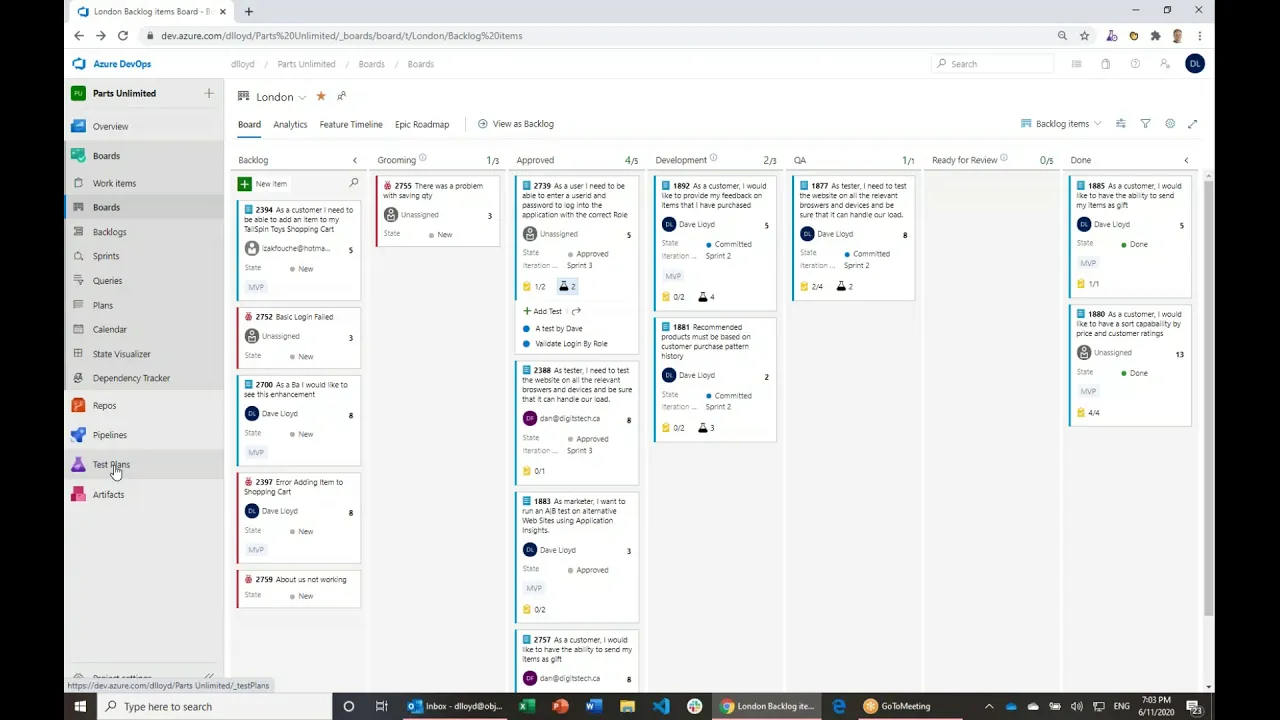1280x720 pixels.
Task: Open board settings gear icon
Action: pyautogui.click(x=1169, y=124)
